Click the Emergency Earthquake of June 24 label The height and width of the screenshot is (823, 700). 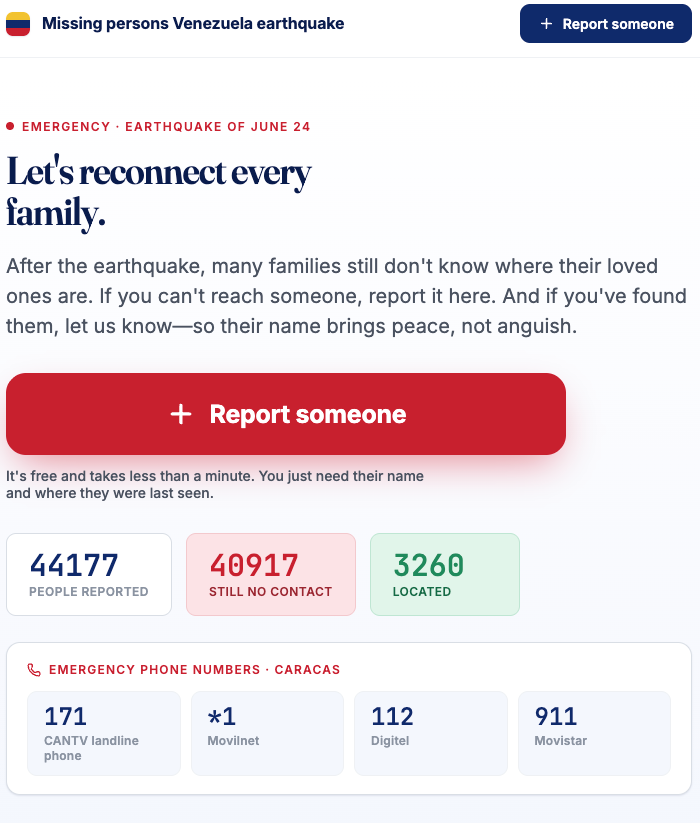pyautogui.click(x=166, y=126)
